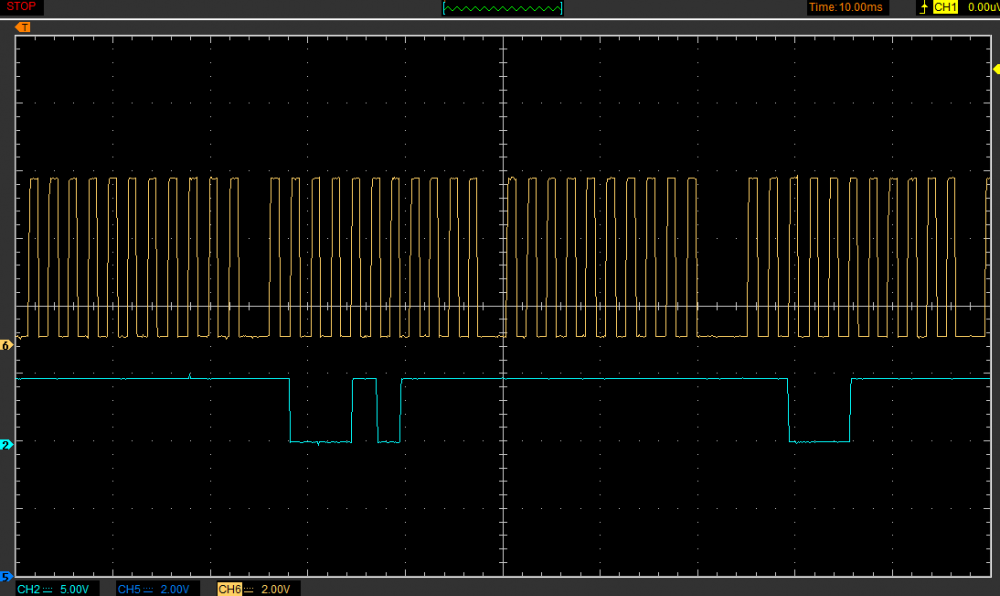1000x596 pixels.
Task: Click the orange T trigger position marker
Action: point(23,27)
